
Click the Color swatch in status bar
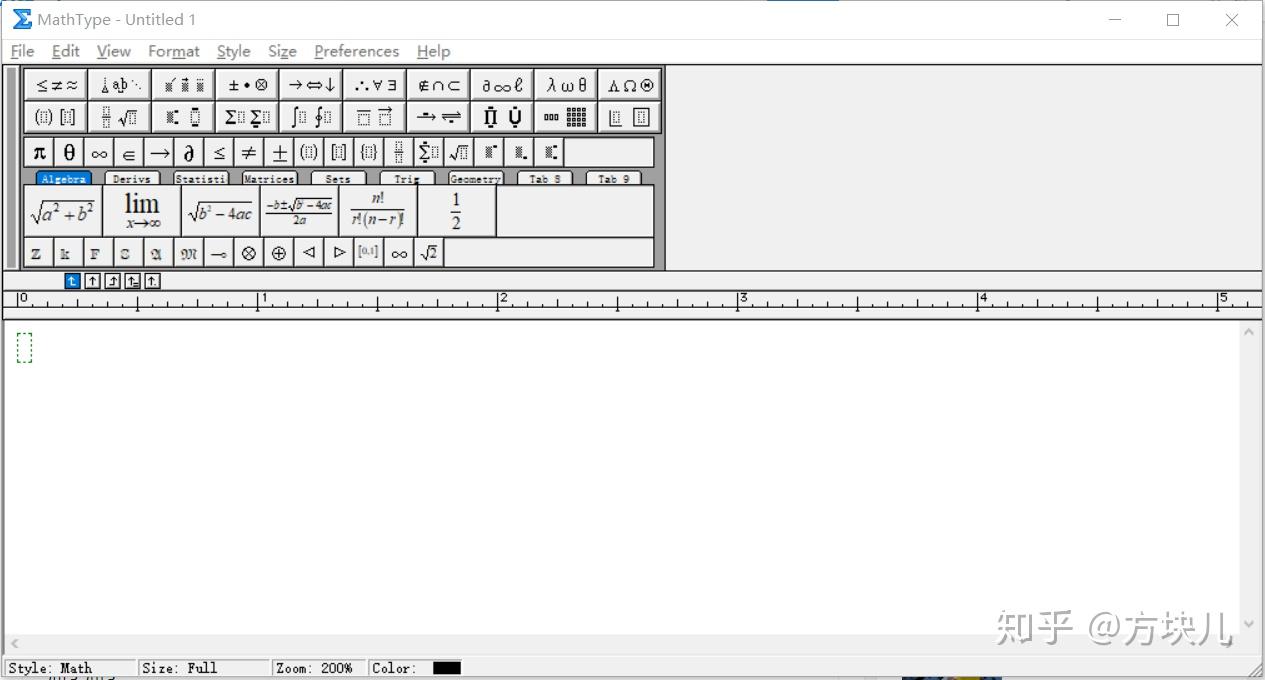pos(447,668)
